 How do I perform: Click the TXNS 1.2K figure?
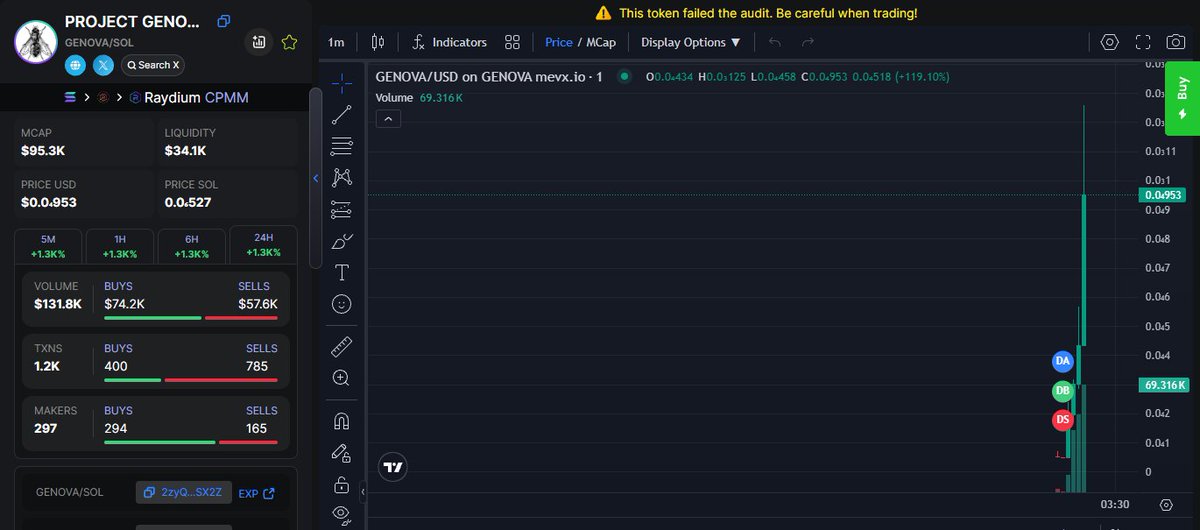click(46, 366)
